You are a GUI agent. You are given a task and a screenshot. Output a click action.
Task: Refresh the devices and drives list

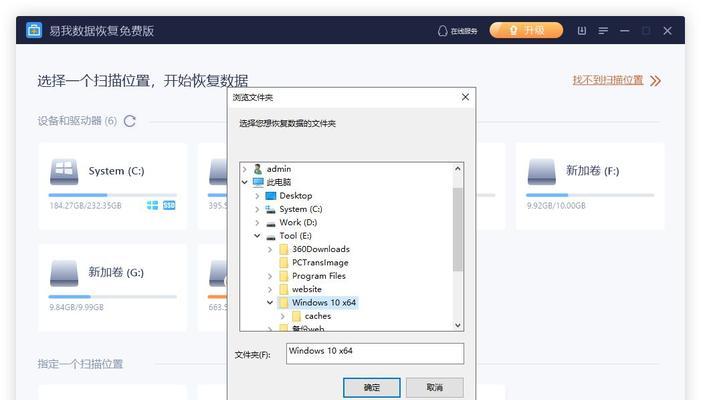tap(130, 121)
